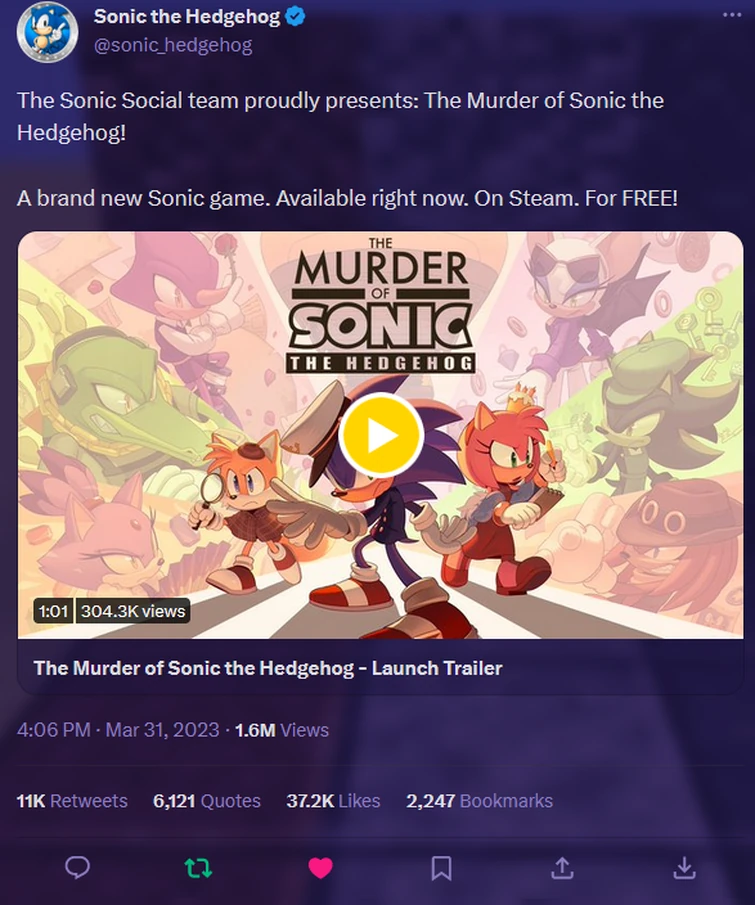755x905 pixels.
Task: Click the @sonic_hedgehog handle
Action: point(173,45)
